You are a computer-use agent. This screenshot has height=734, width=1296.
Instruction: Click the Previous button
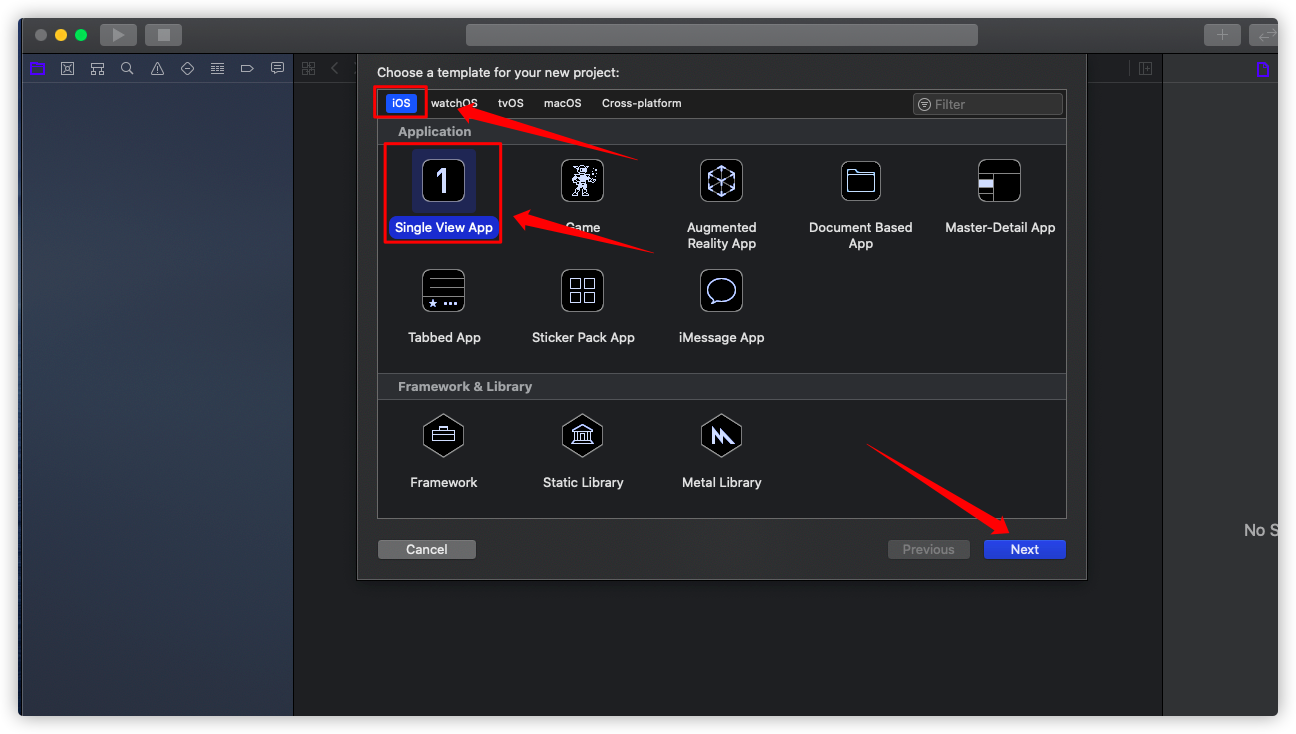point(928,549)
